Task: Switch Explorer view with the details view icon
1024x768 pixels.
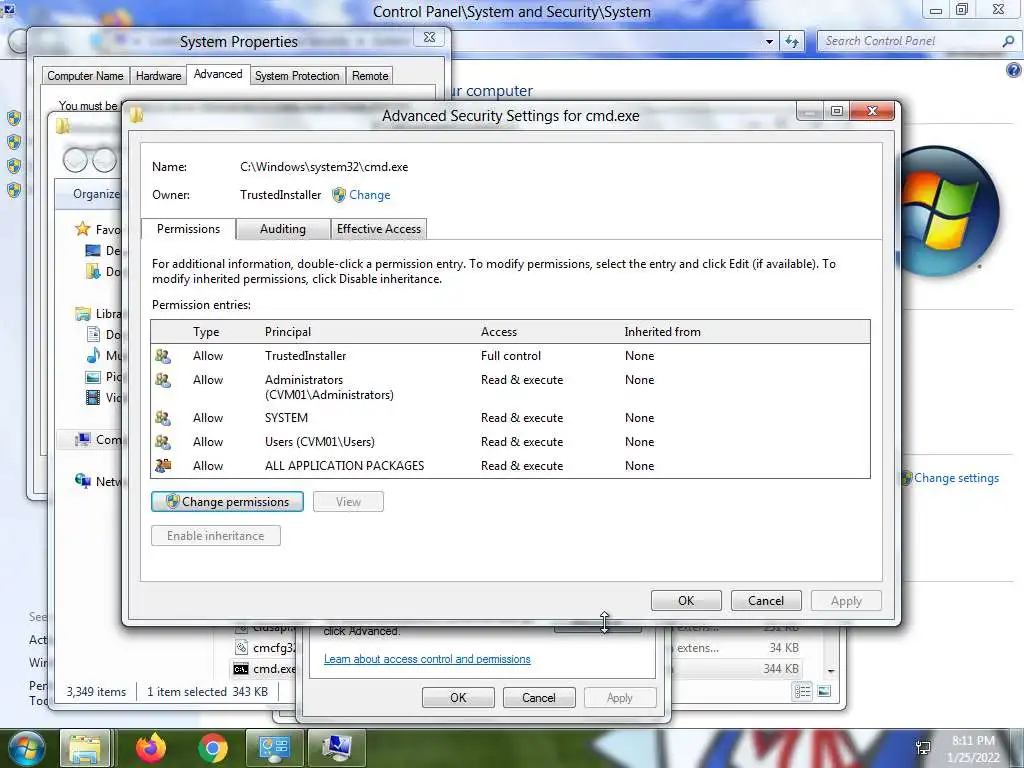Action: click(x=802, y=692)
